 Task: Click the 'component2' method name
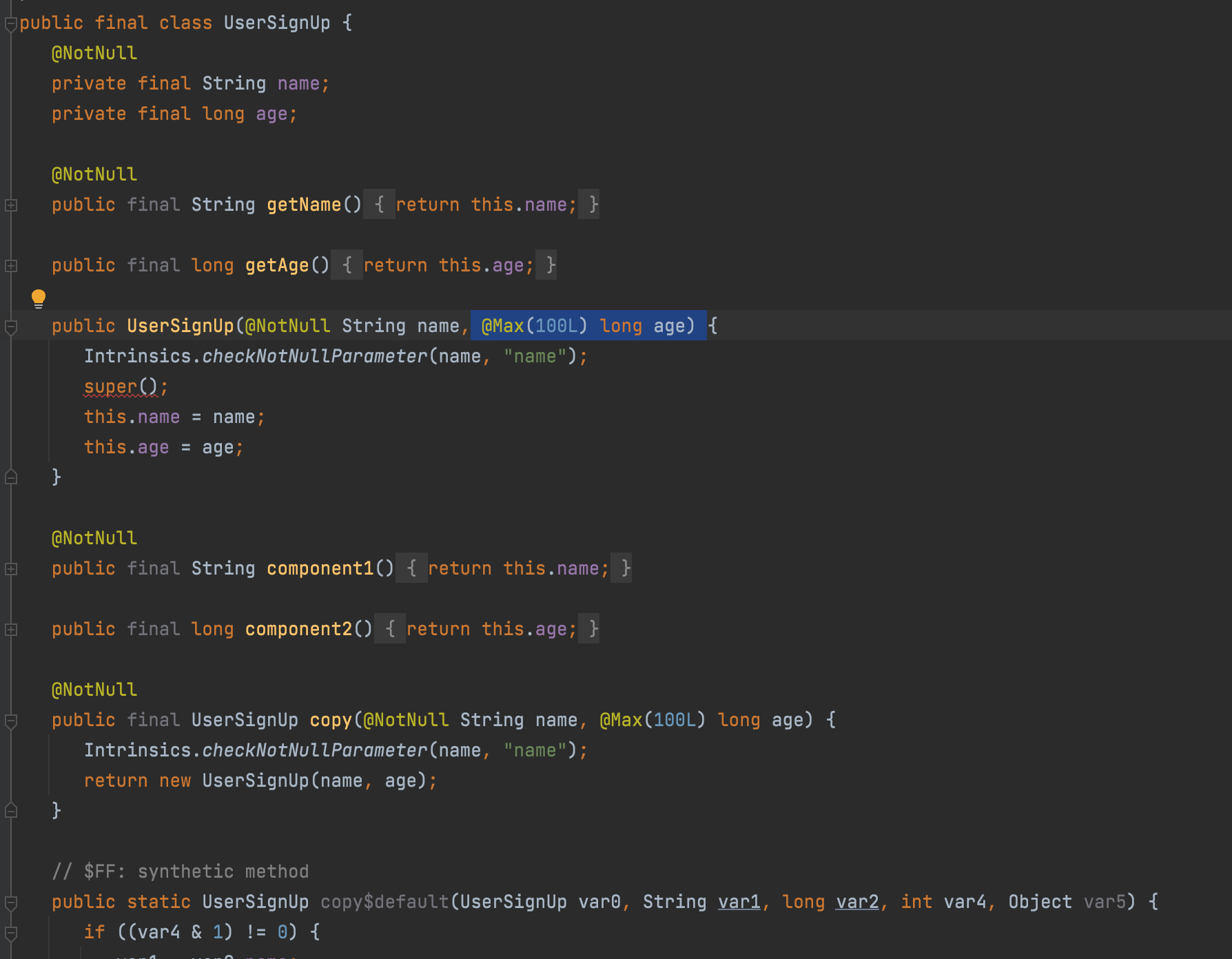click(x=299, y=629)
